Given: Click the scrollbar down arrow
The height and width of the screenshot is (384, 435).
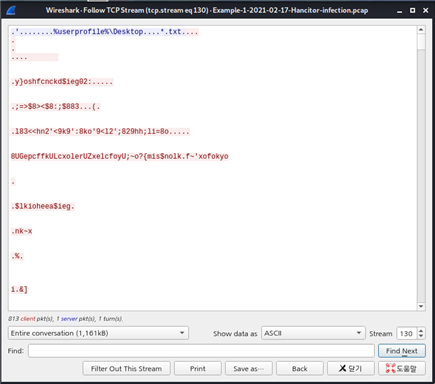Looking at the screenshot, I should click(x=421, y=306).
